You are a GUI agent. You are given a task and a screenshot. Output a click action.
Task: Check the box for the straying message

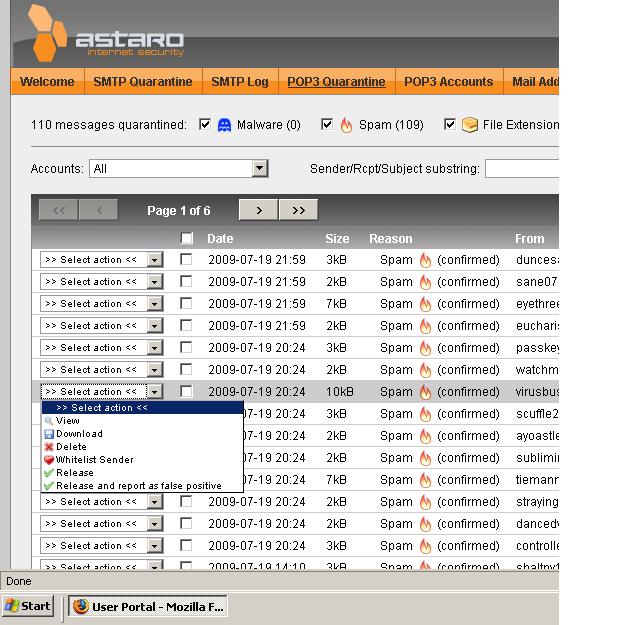click(x=186, y=501)
